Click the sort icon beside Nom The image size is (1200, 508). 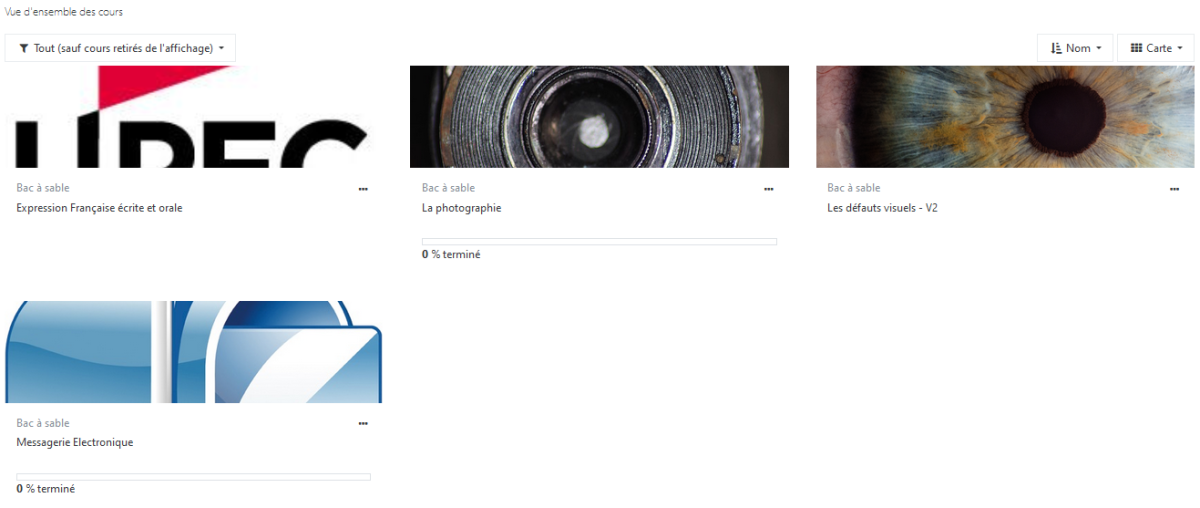[1056, 48]
